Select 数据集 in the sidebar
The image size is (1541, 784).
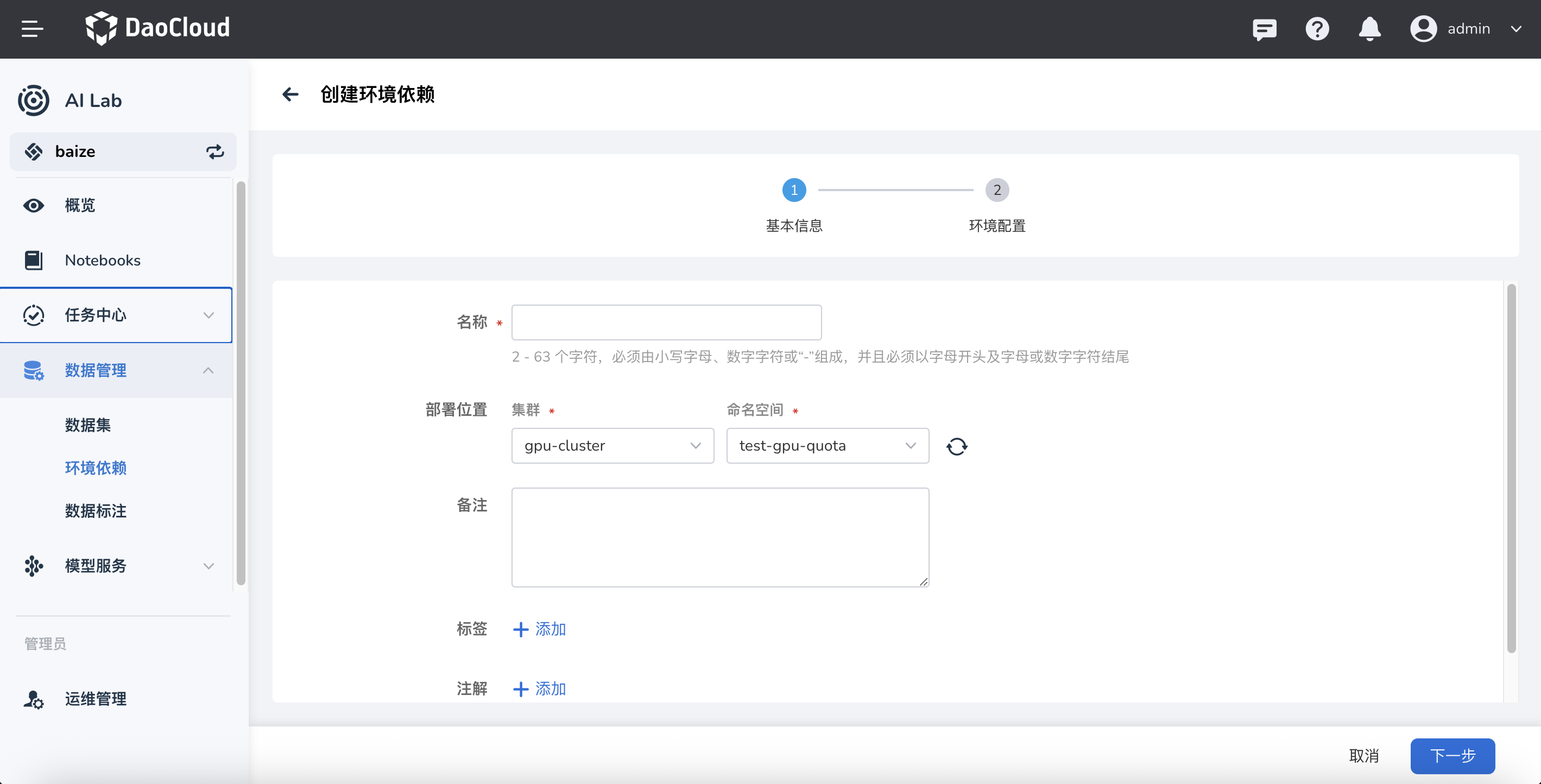[x=87, y=425]
